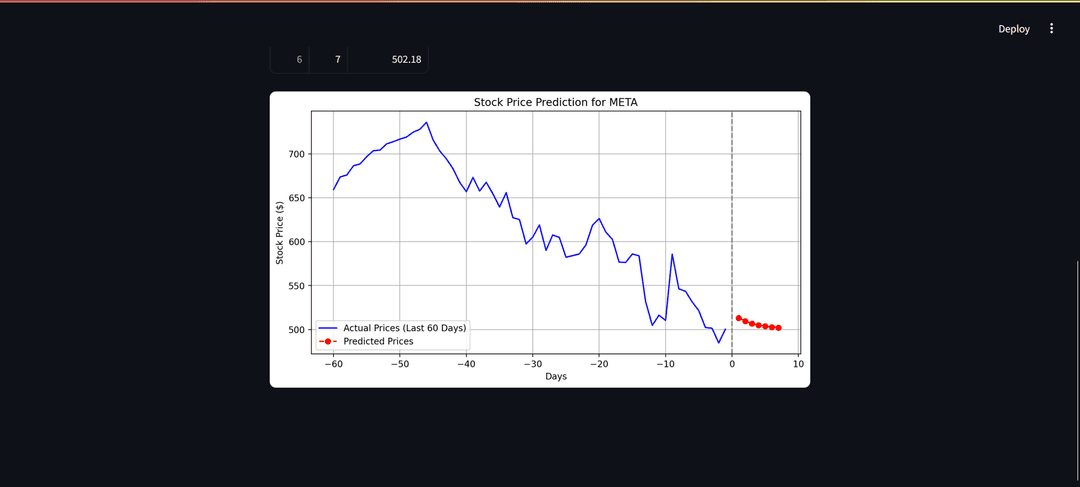Click the -60 tick on the x-axis
1080x487 pixels.
[x=333, y=364]
